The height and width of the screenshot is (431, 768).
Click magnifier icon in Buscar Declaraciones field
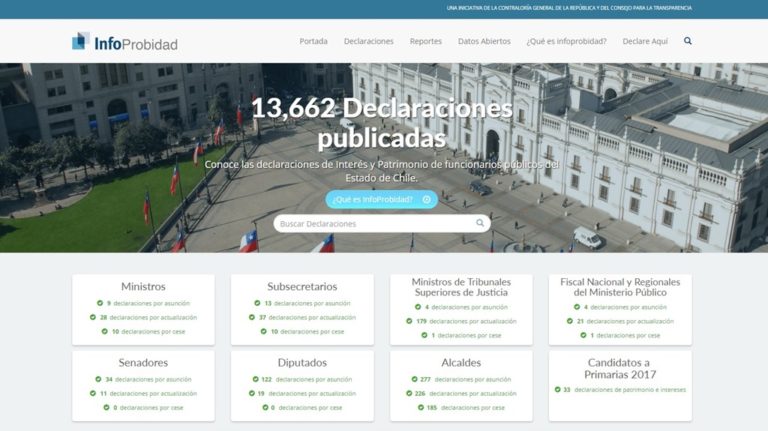[480, 224]
